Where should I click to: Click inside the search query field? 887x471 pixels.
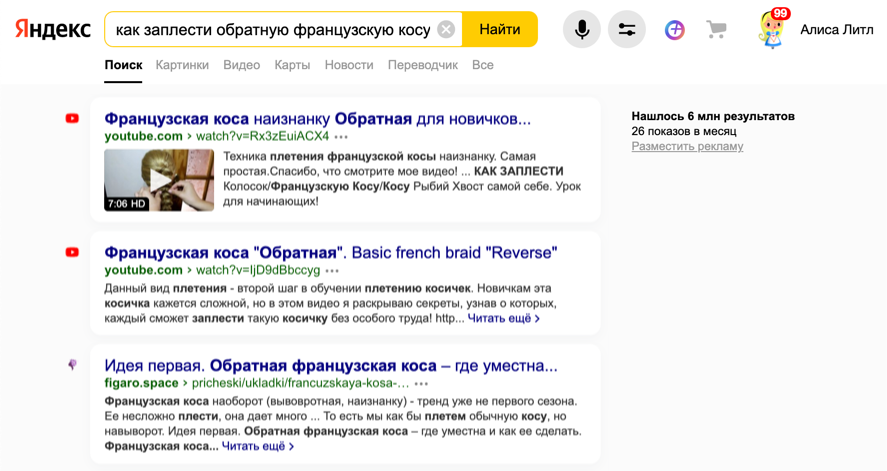tap(270, 29)
